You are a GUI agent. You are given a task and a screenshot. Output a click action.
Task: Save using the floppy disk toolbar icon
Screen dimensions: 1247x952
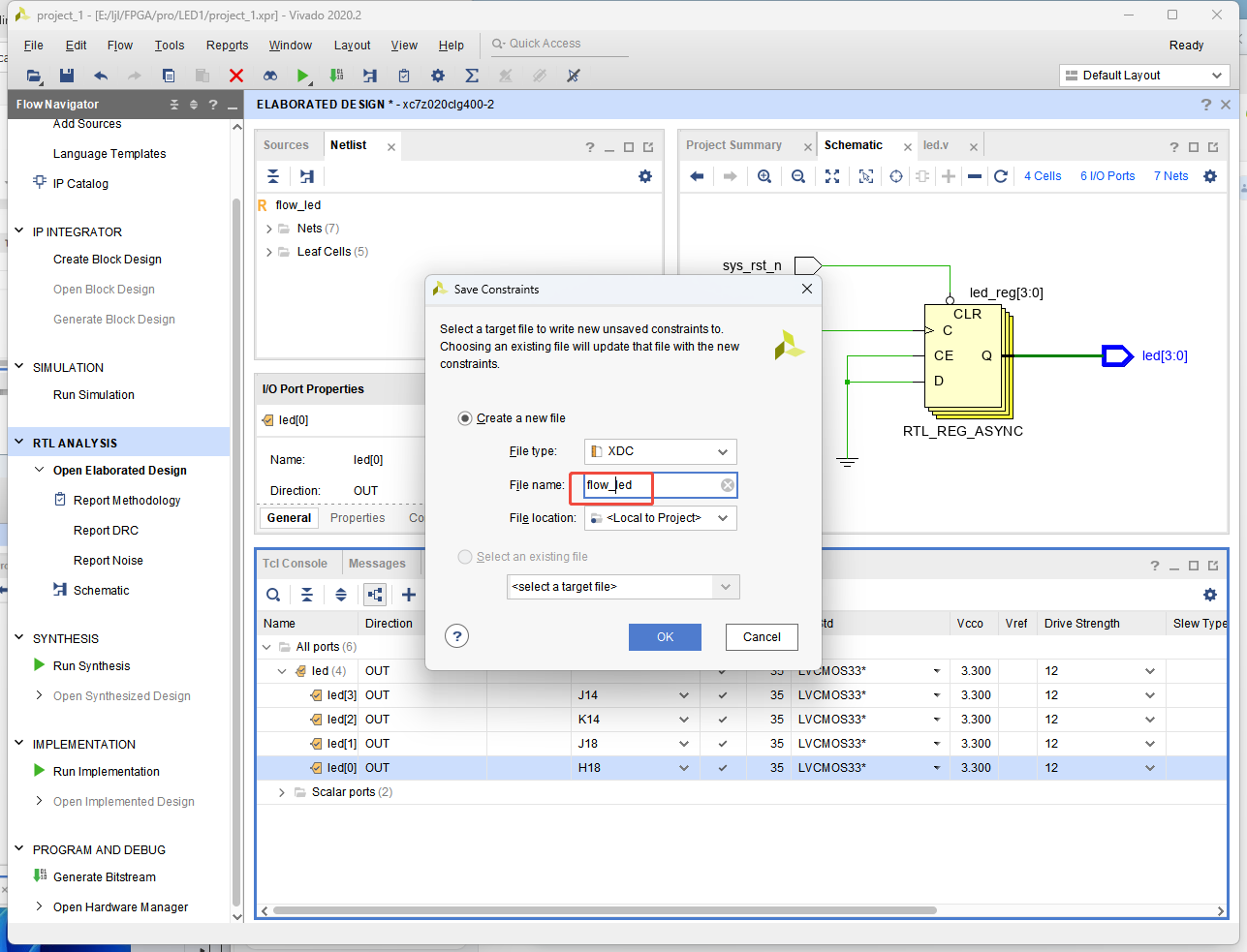pos(67,76)
